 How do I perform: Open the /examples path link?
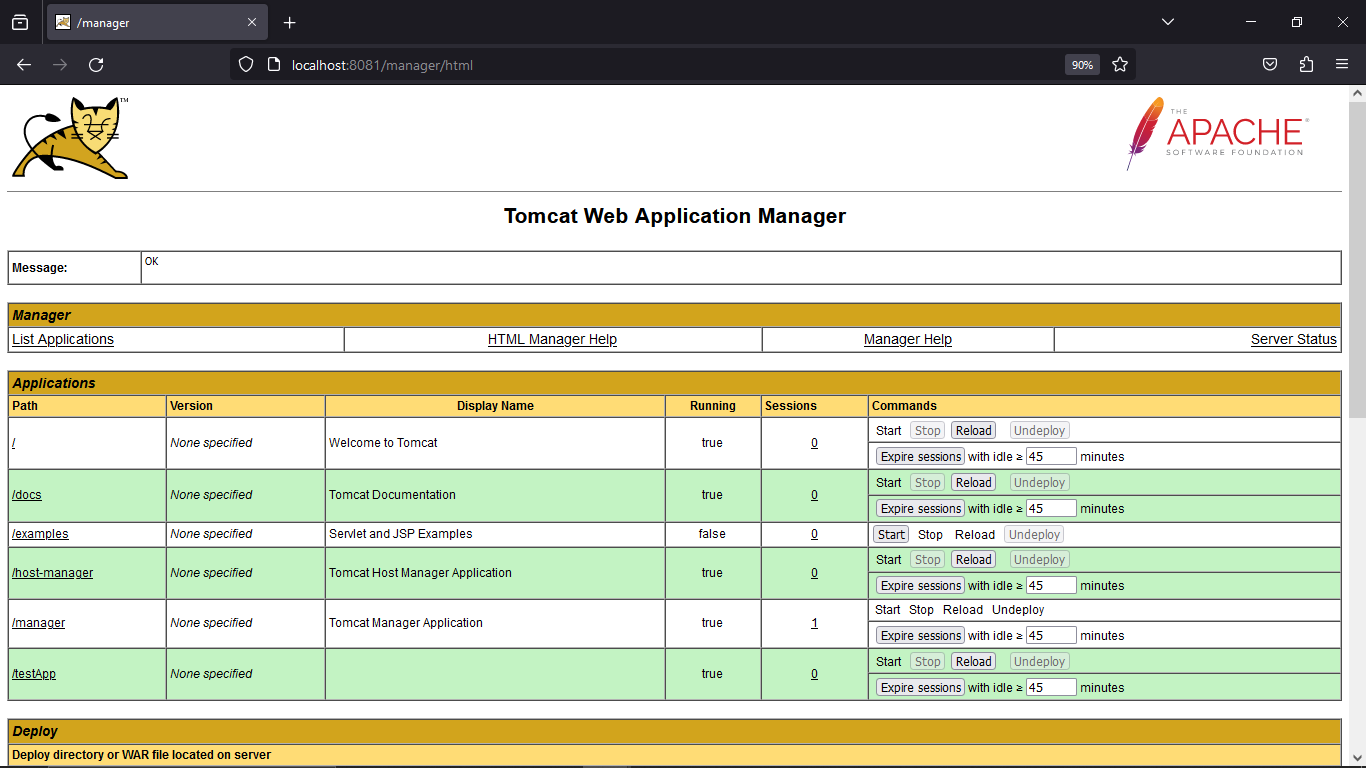(x=40, y=534)
